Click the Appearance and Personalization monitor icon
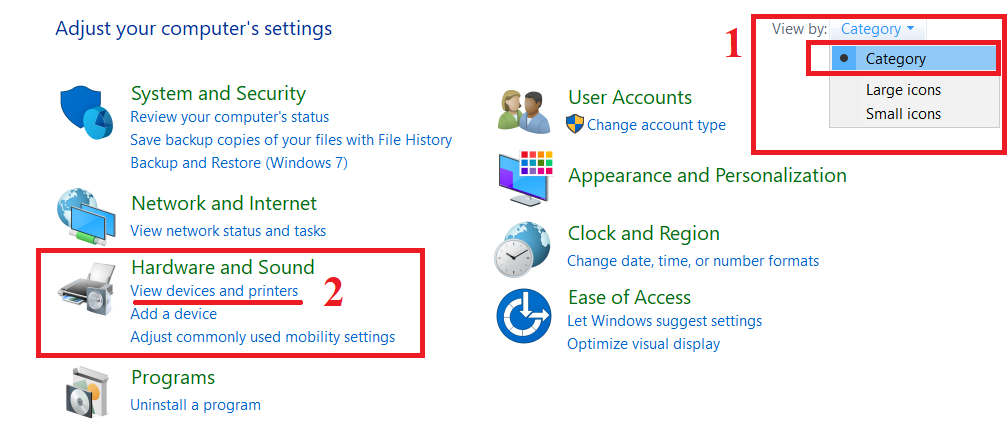This screenshot has height=432, width=1008. (525, 177)
